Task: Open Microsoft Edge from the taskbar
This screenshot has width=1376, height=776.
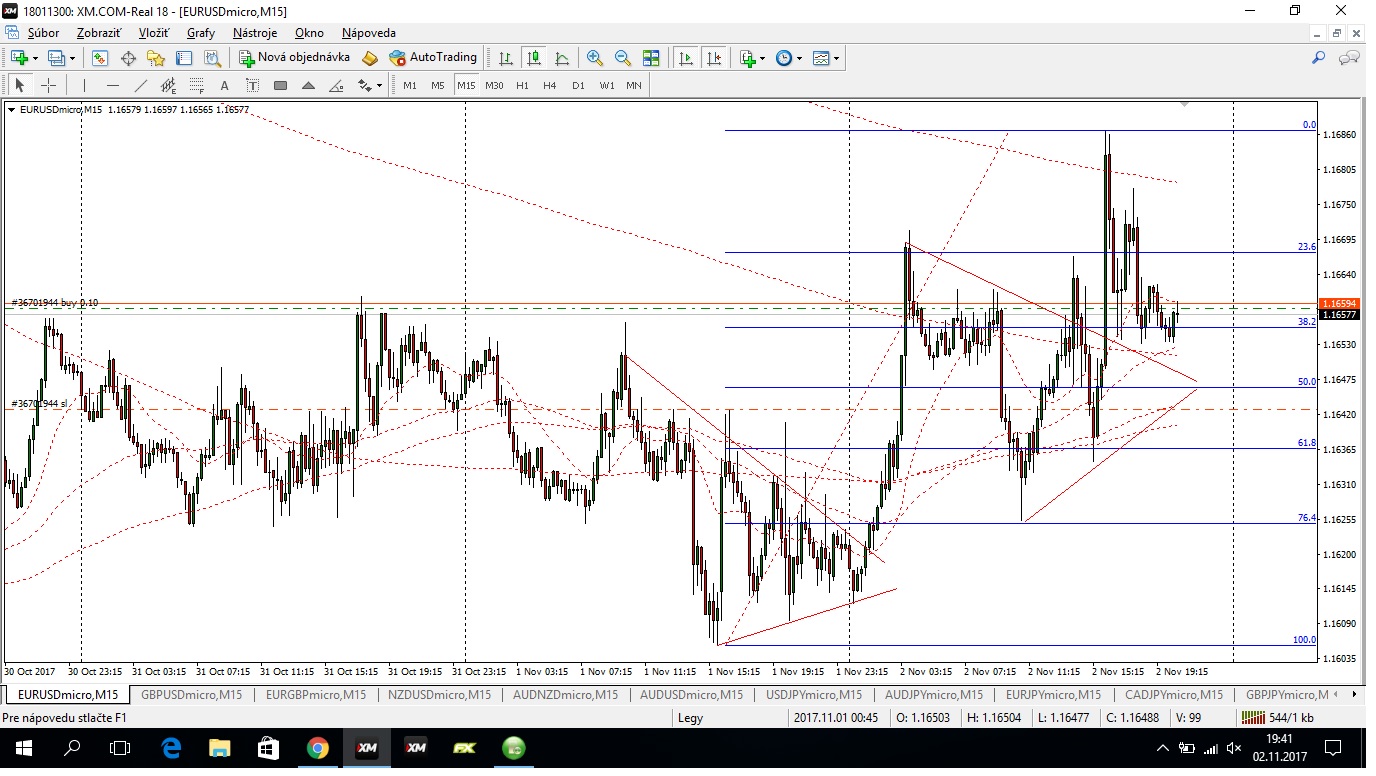Action: [171, 748]
